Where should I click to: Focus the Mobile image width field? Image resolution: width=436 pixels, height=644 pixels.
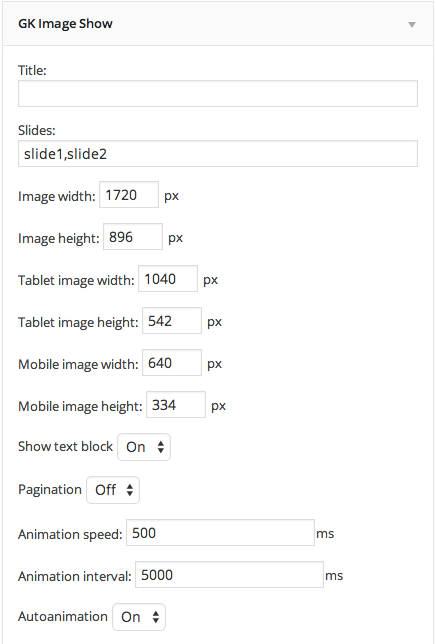(x=172, y=362)
